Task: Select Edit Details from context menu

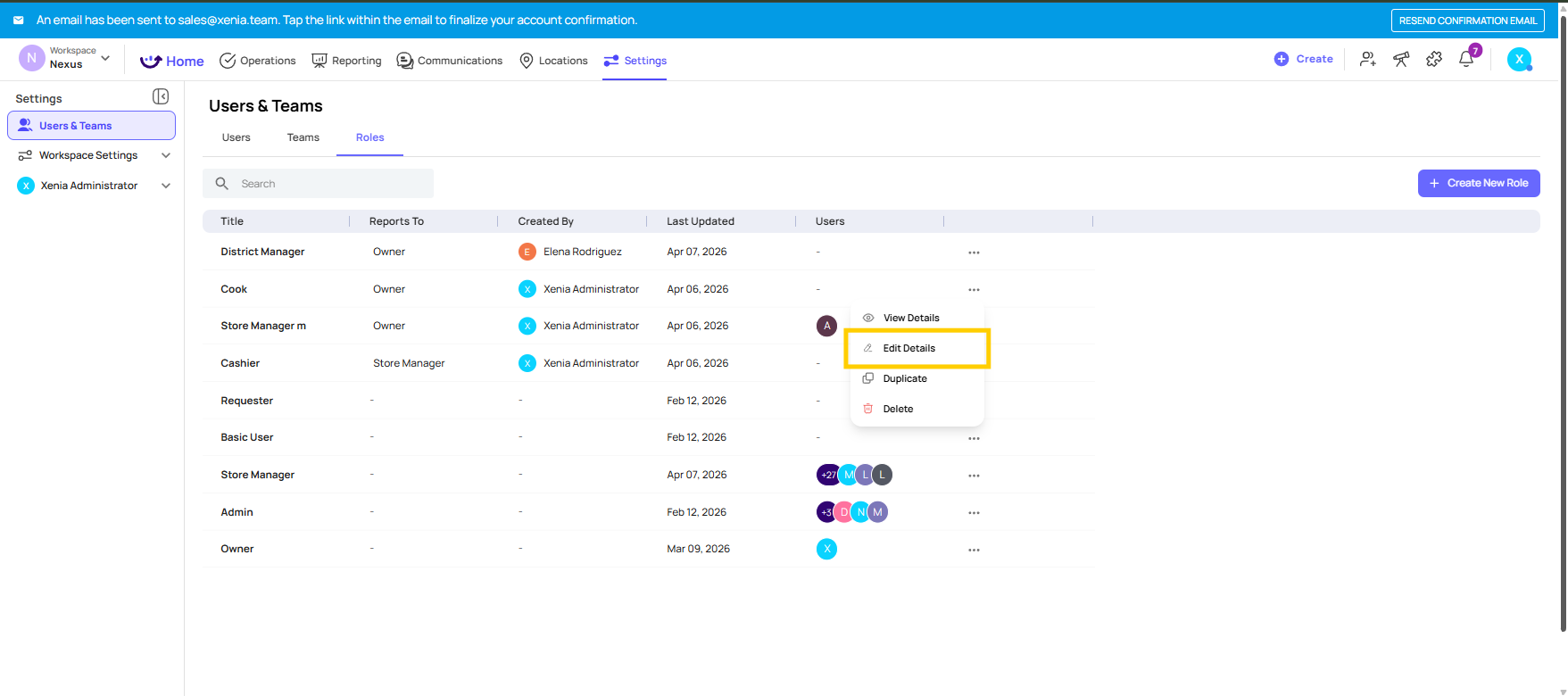Action: (908, 348)
